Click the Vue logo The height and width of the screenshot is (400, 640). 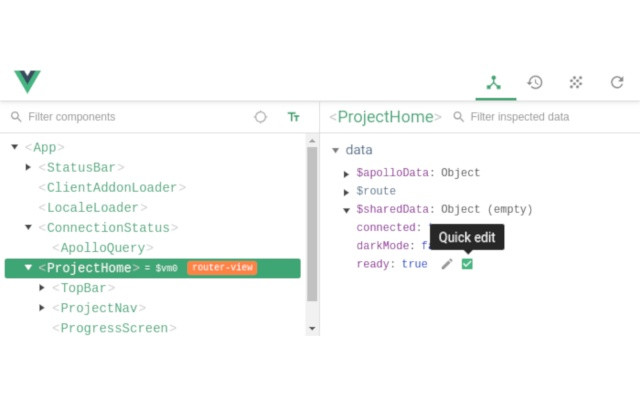pyautogui.click(x=27, y=82)
